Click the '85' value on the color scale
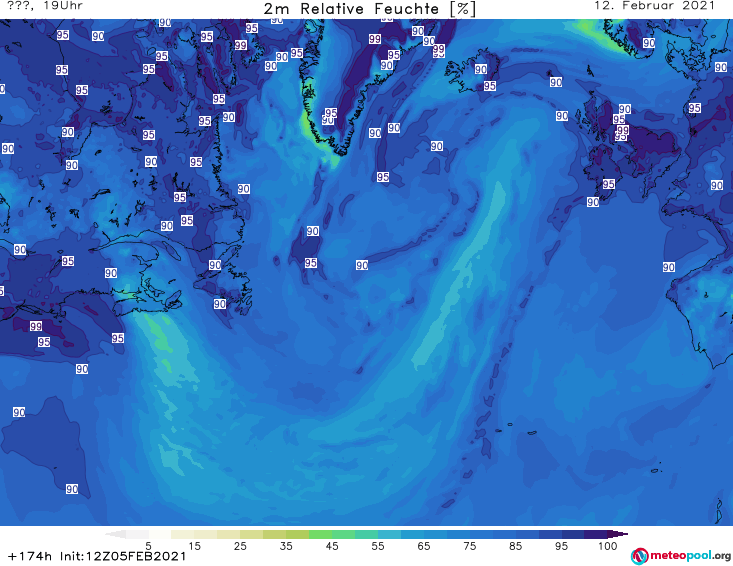The width and height of the screenshot is (733, 566). pos(516,546)
